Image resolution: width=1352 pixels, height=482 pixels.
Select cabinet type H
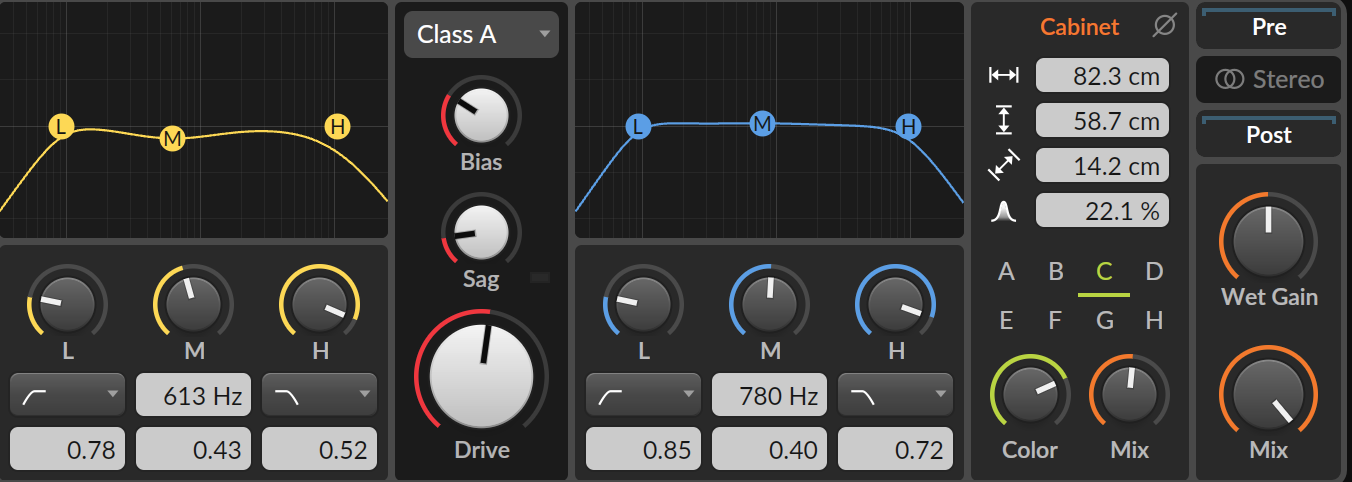tap(1154, 321)
